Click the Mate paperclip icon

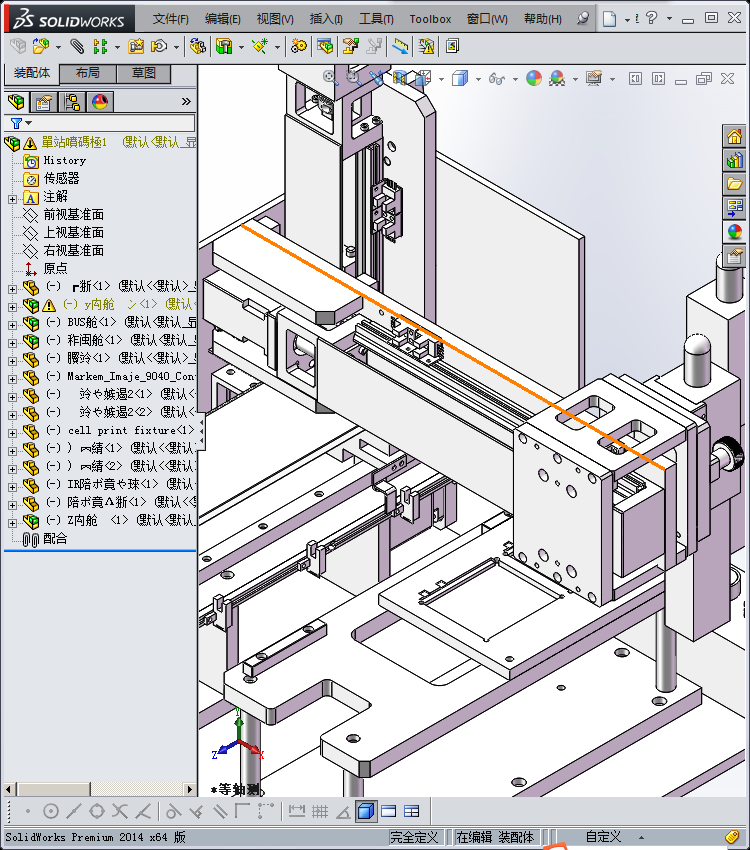click(77, 47)
